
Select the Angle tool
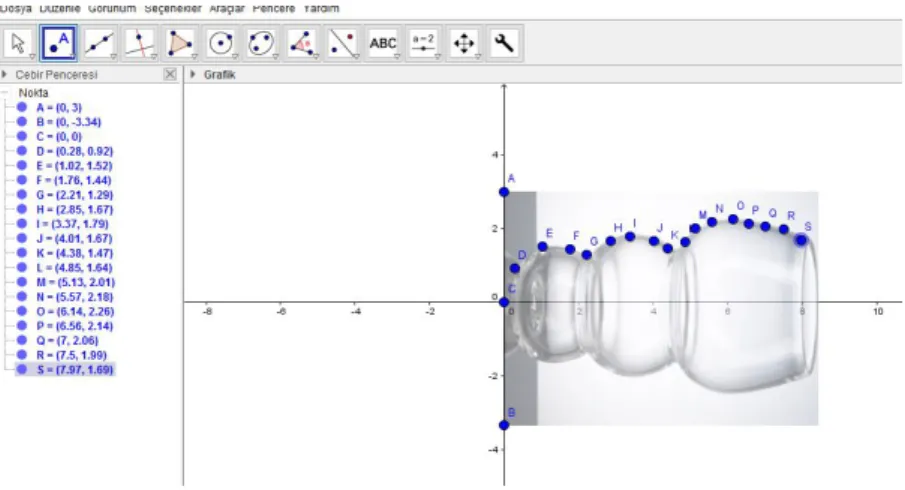[302, 43]
